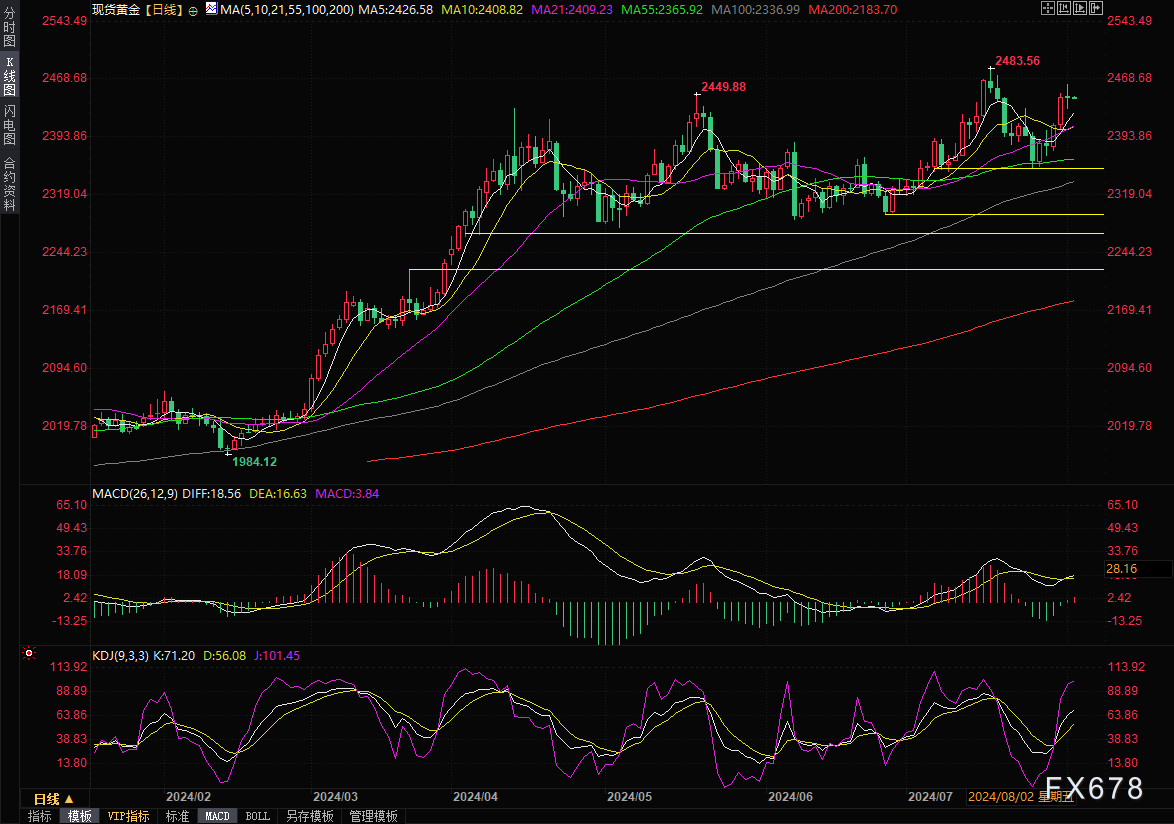This screenshot has height=824, width=1174.
Task: Select the 指标 tab at the bottom
Action: coord(40,816)
